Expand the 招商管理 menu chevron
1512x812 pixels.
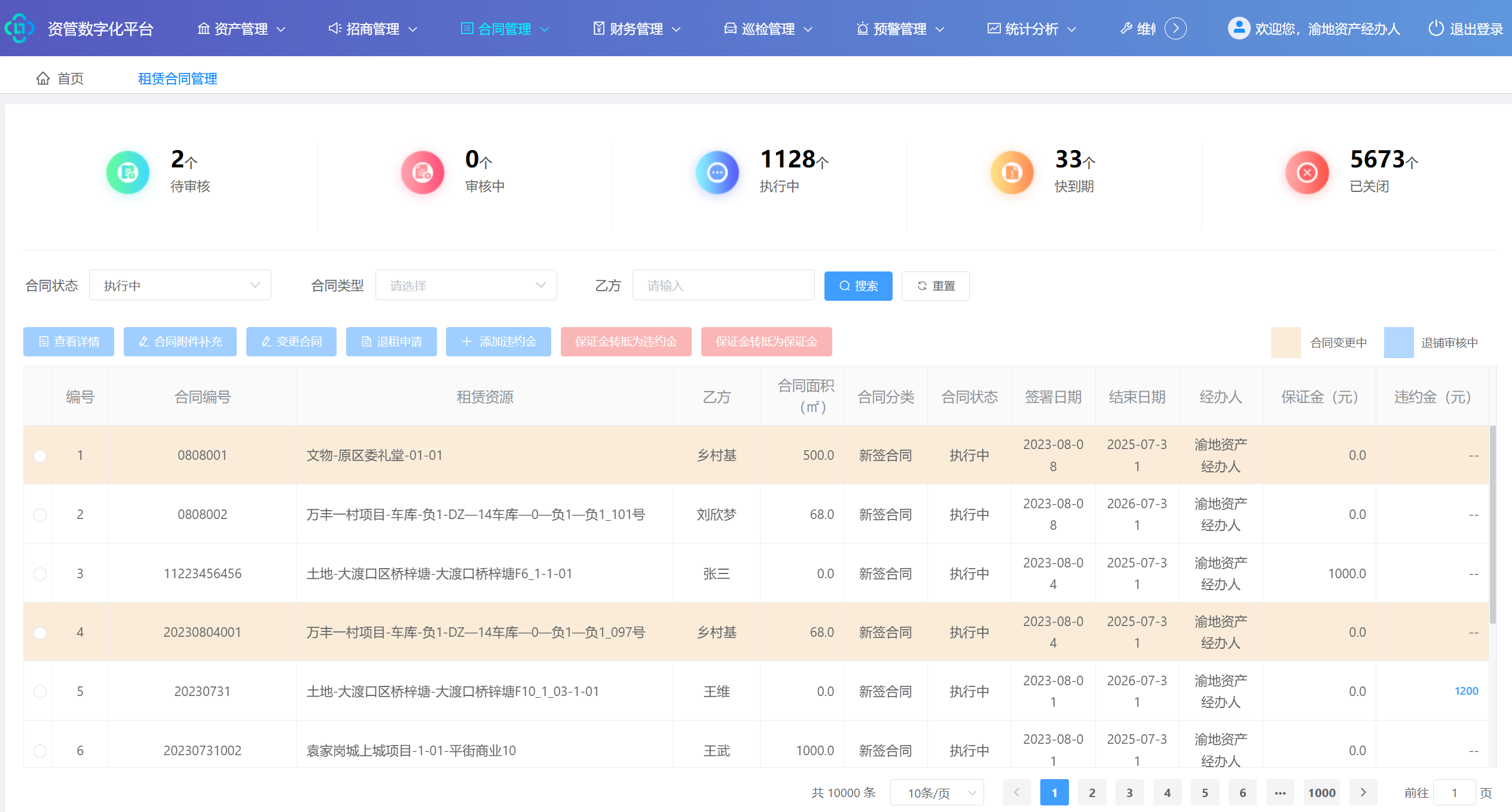(413, 29)
